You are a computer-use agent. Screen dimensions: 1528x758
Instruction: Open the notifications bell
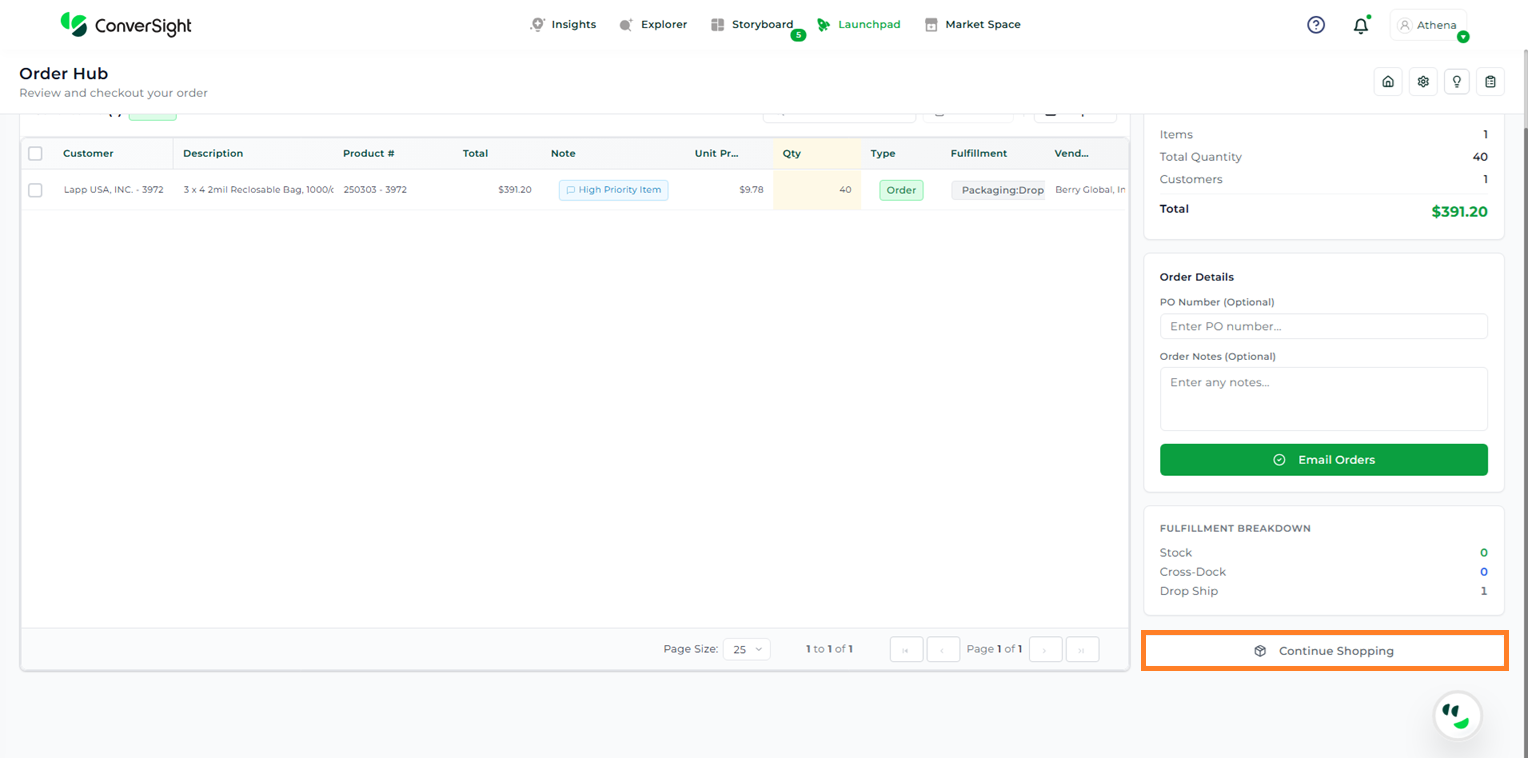point(1360,26)
